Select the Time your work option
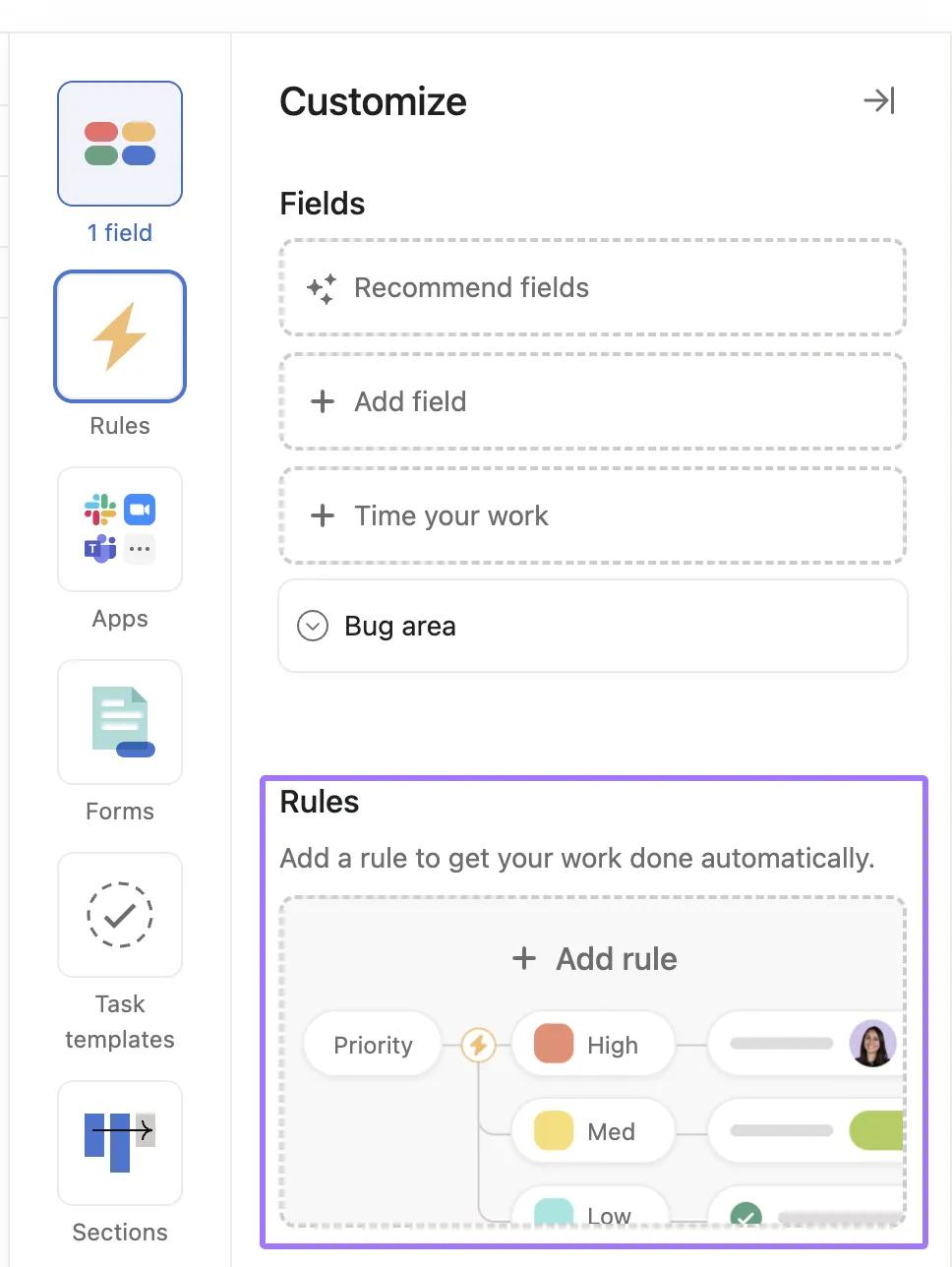952x1267 pixels. pyautogui.click(x=592, y=515)
